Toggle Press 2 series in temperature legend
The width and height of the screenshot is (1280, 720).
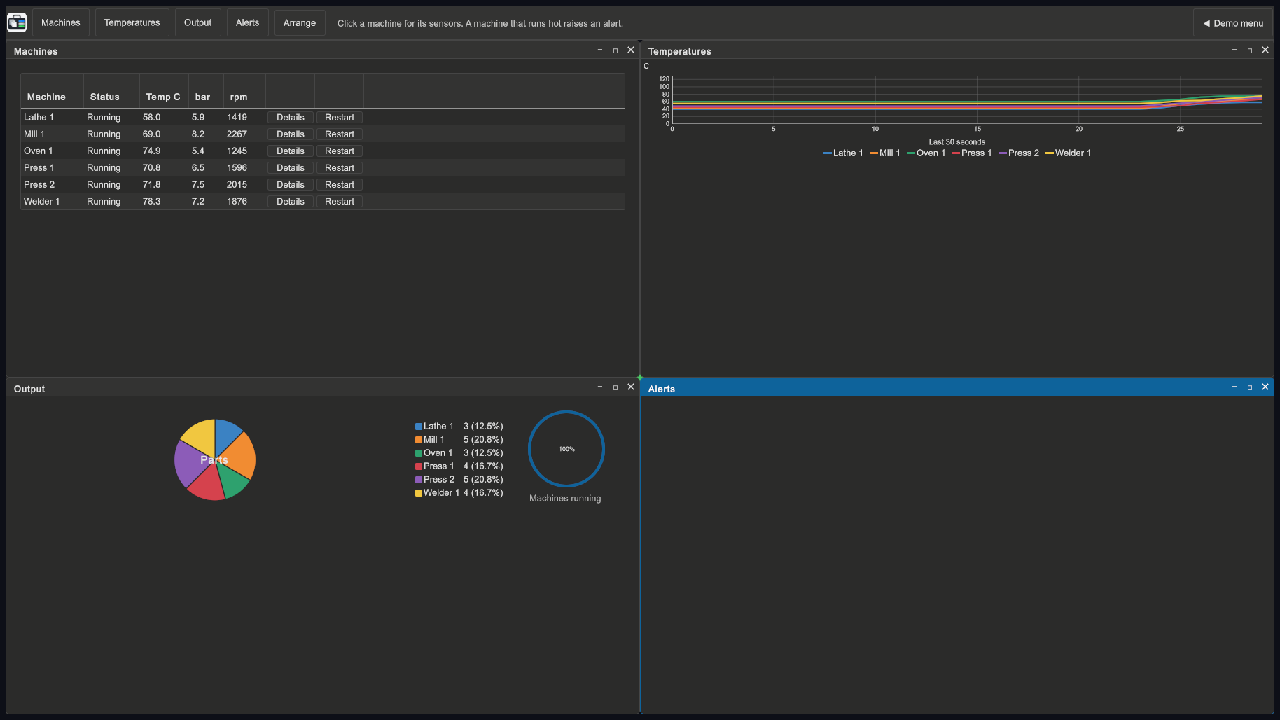coord(1019,153)
